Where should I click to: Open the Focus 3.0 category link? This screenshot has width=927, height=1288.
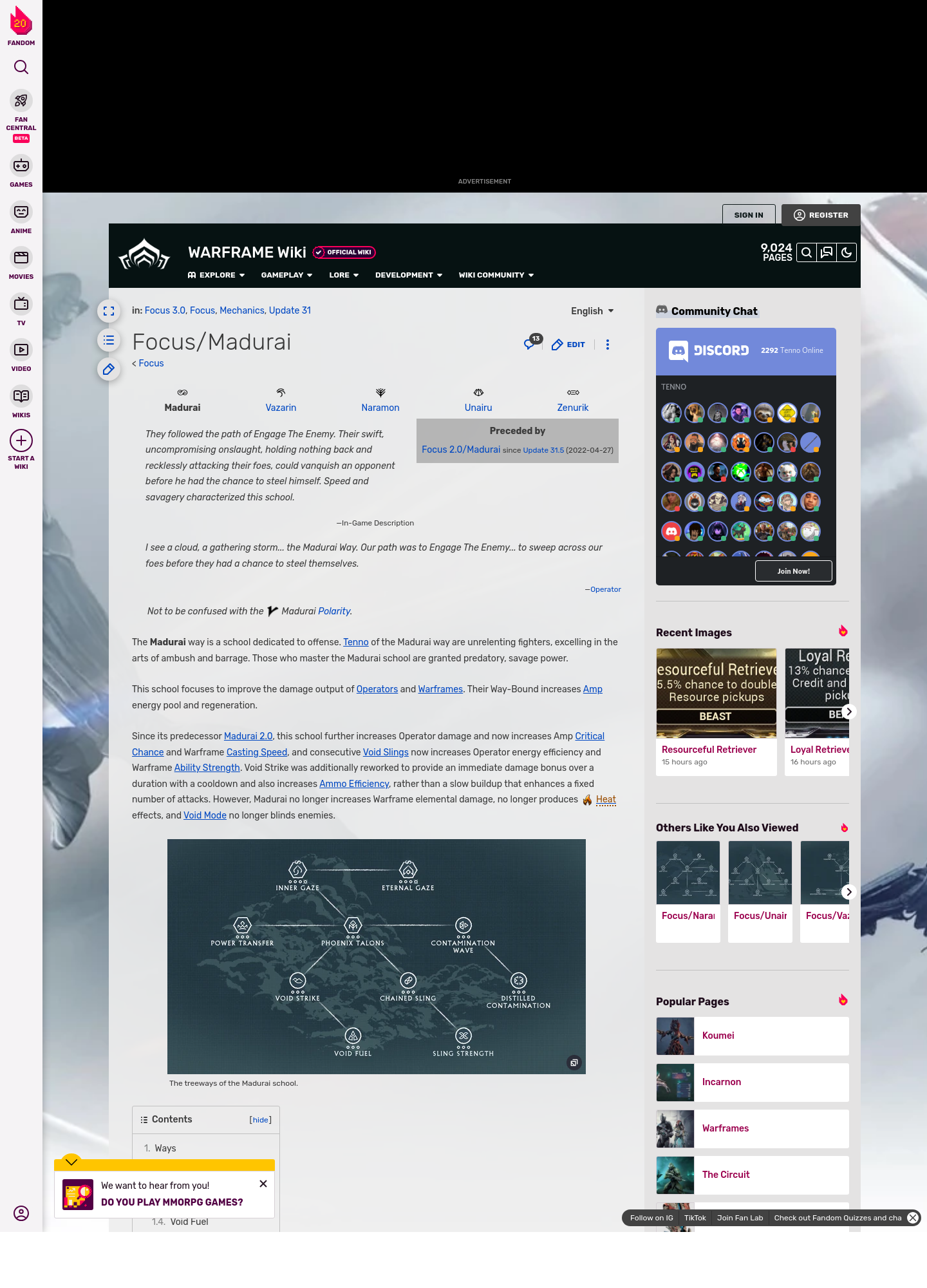coord(165,310)
